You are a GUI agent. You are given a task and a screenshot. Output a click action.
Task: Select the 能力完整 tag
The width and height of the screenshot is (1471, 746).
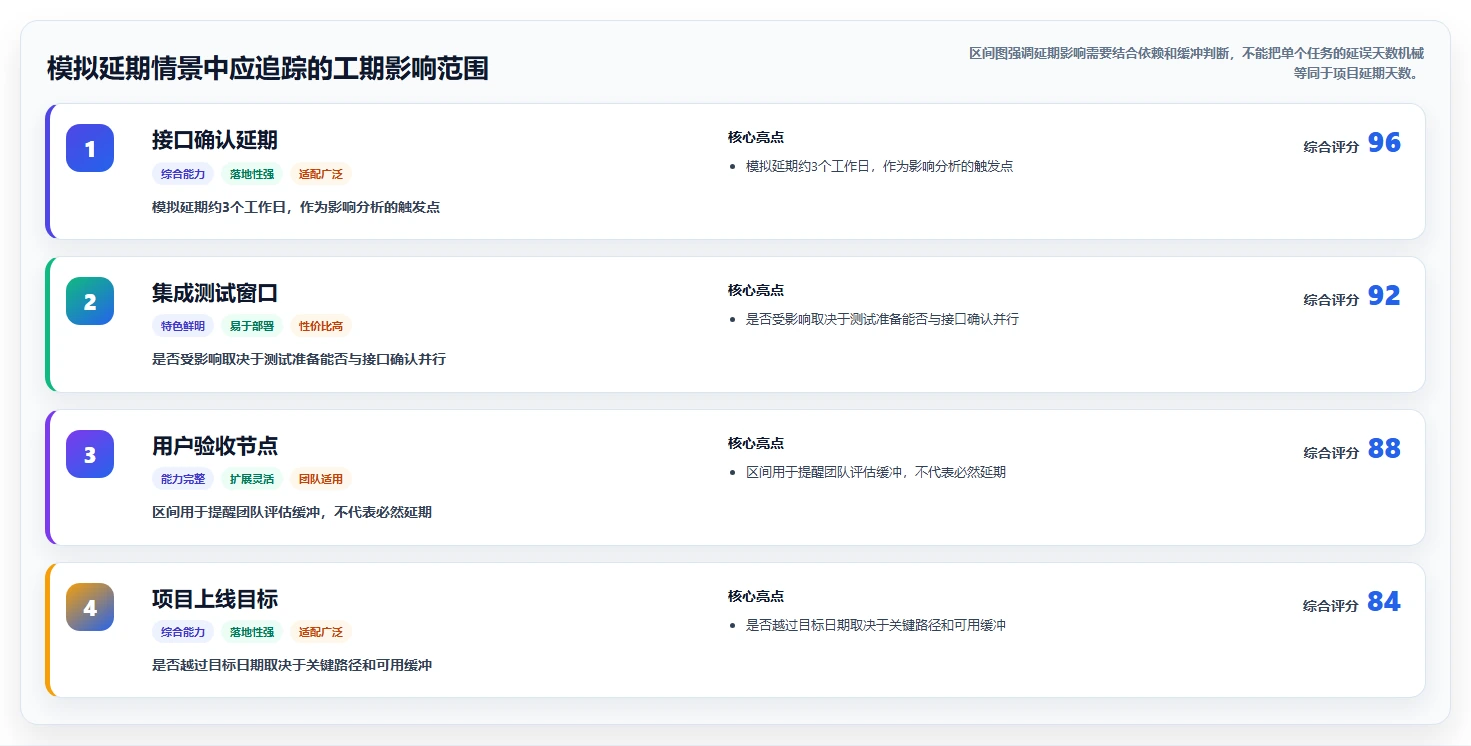click(183, 479)
